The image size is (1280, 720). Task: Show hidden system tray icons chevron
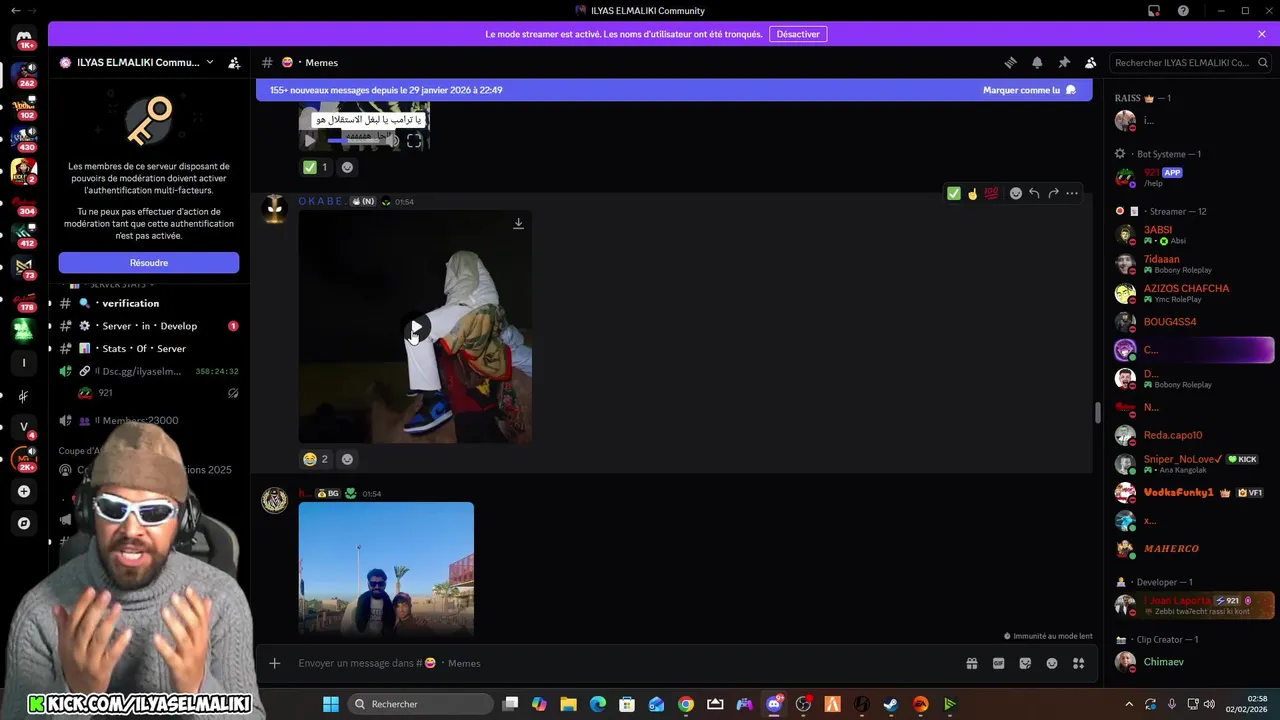(1129, 704)
